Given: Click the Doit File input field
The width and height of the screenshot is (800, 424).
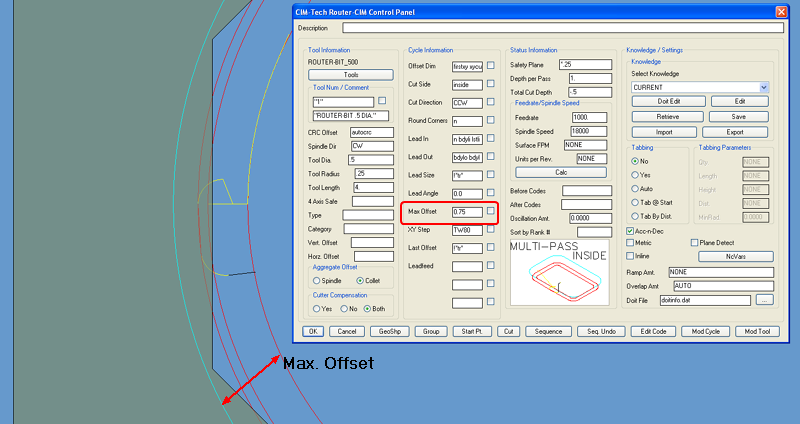Looking at the screenshot, I should coord(705,301).
